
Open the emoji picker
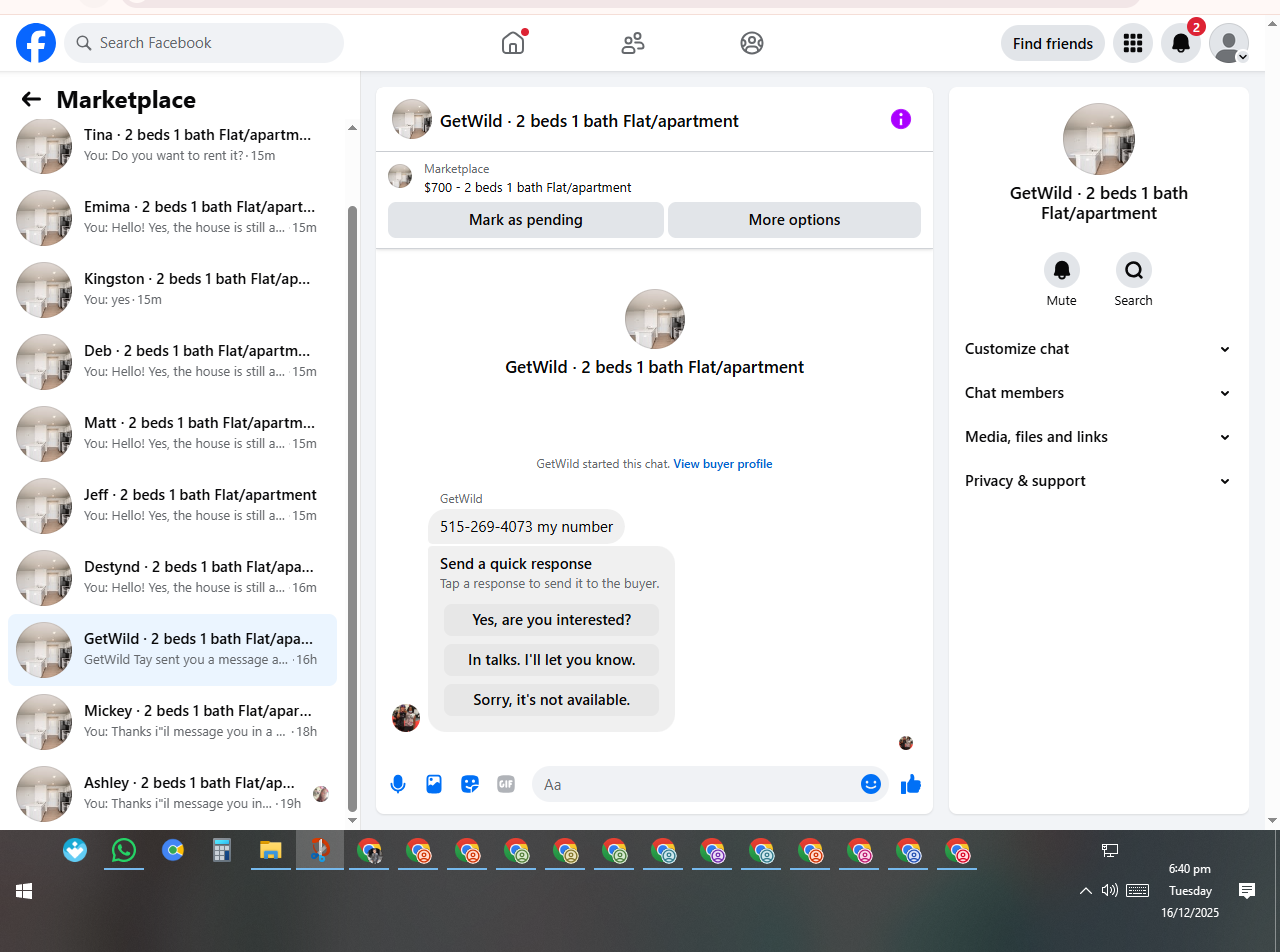[871, 784]
